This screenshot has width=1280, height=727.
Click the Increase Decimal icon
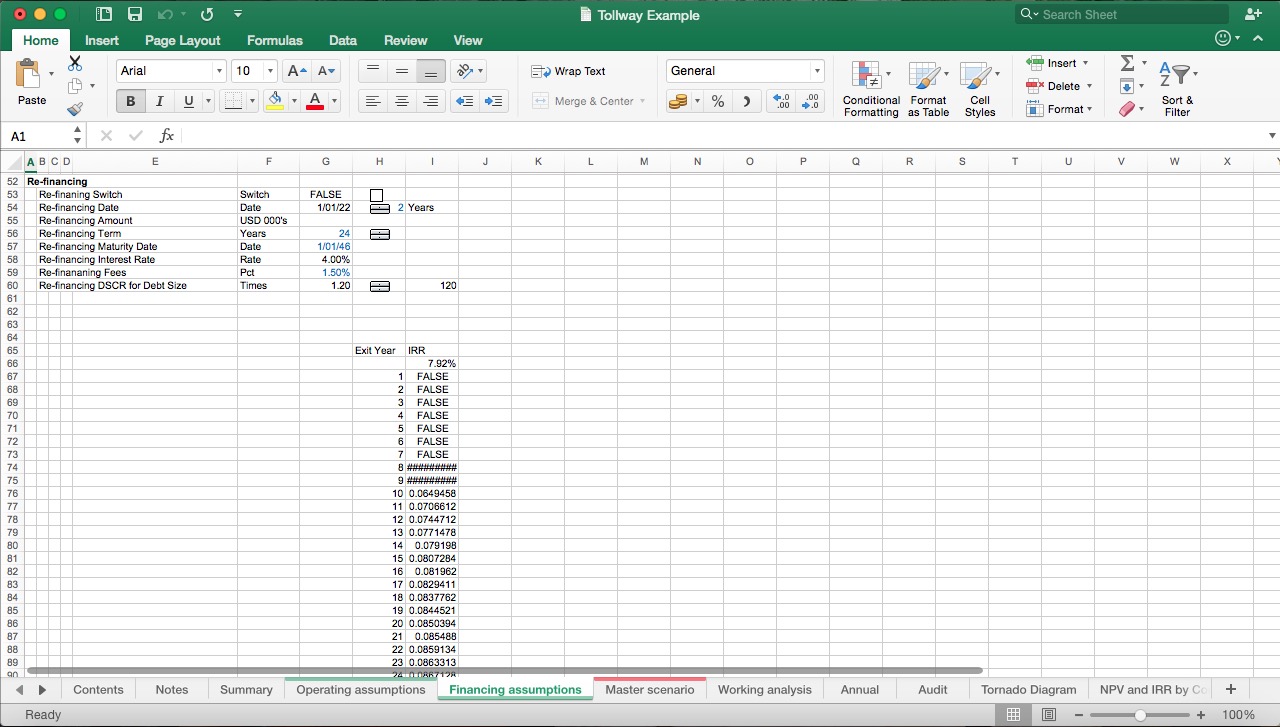[781, 100]
